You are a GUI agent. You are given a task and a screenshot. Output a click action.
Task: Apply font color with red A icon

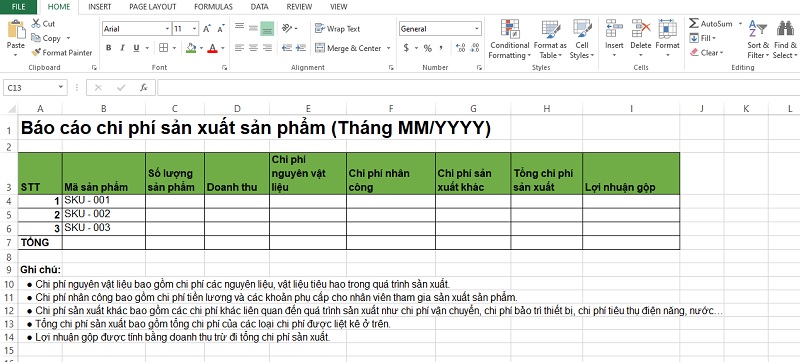coord(212,48)
